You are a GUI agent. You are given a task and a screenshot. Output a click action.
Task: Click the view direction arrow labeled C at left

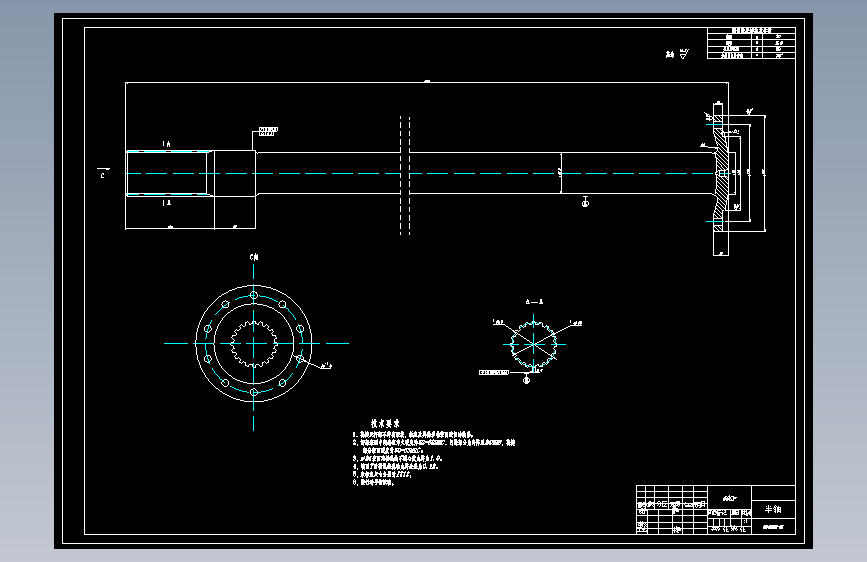click(x=103, y=173)
